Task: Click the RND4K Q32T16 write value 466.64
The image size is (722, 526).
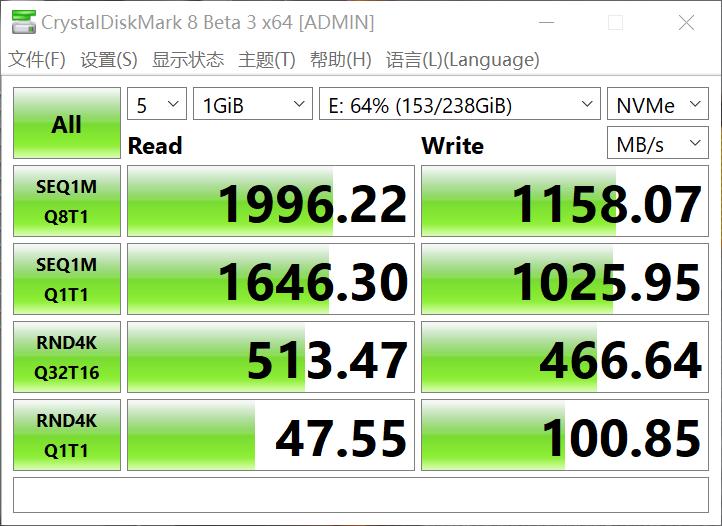Action: click(565, 357)
